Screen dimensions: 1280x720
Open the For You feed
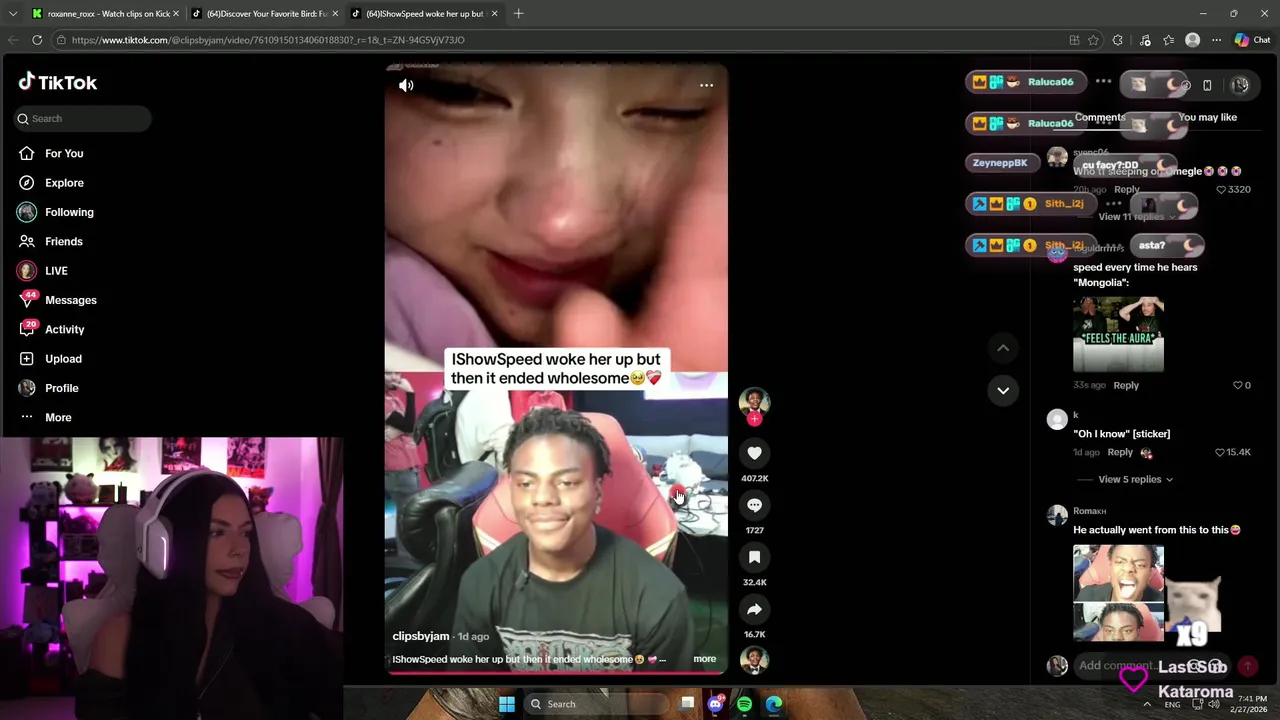pos(64,153)
